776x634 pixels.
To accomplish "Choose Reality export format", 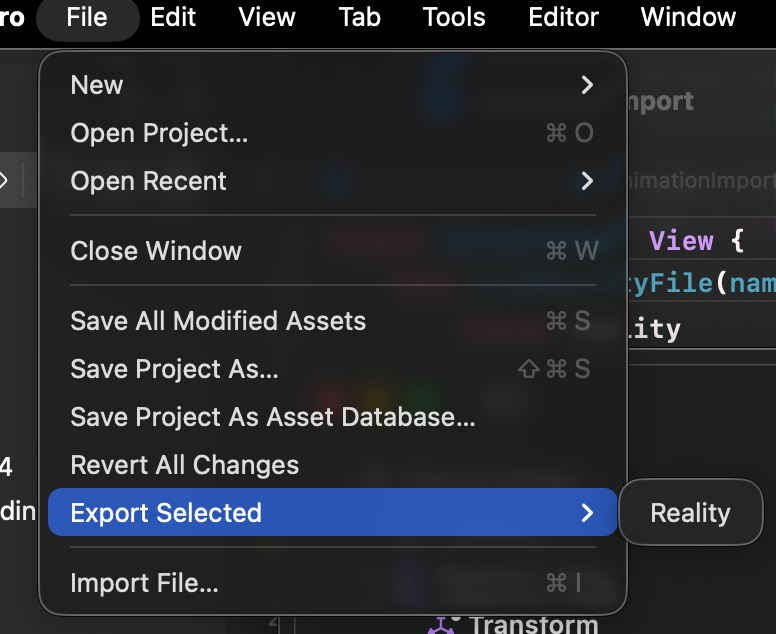I will (x=690, y=513).
